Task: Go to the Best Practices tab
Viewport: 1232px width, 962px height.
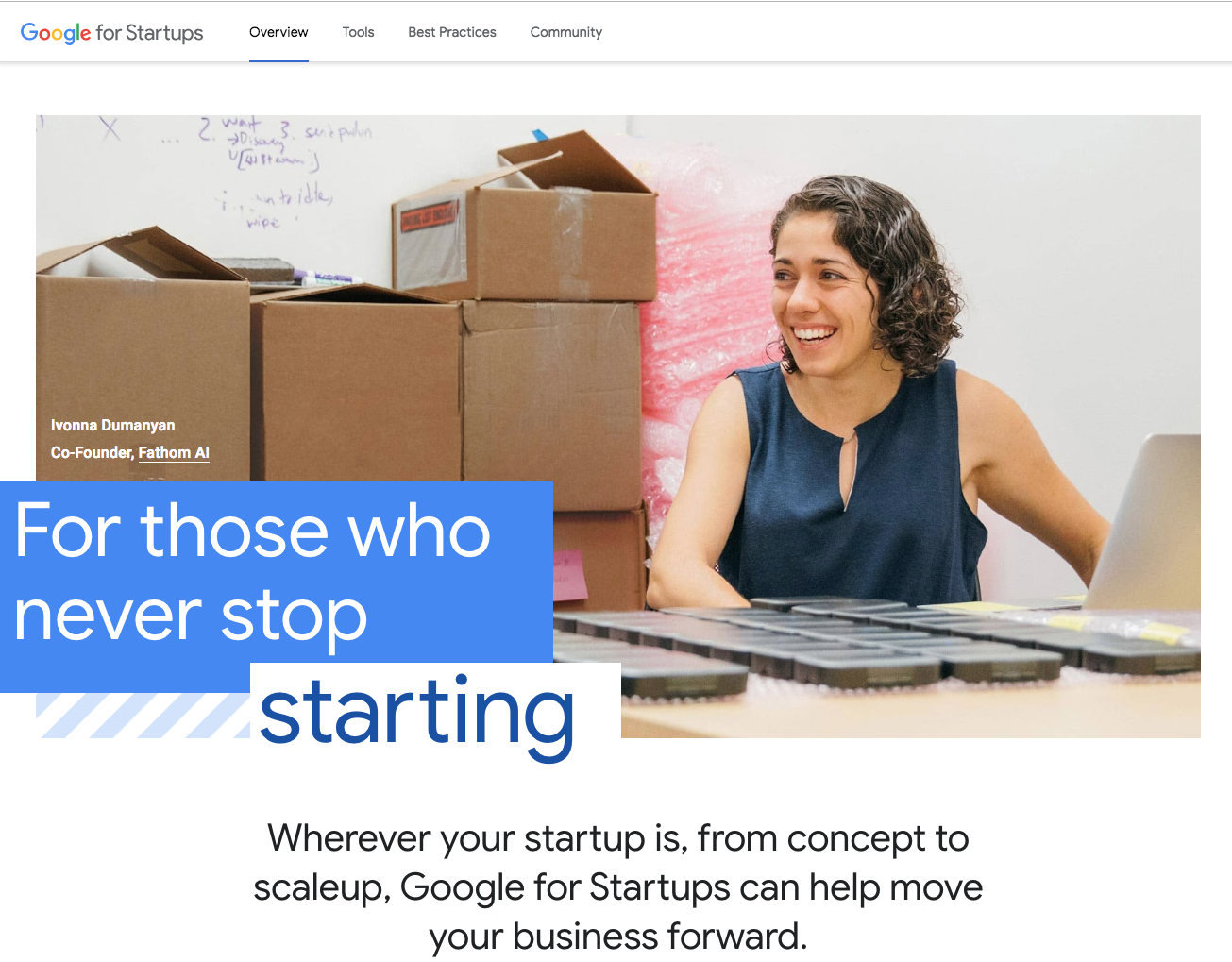Action: [x=452, y=32]
